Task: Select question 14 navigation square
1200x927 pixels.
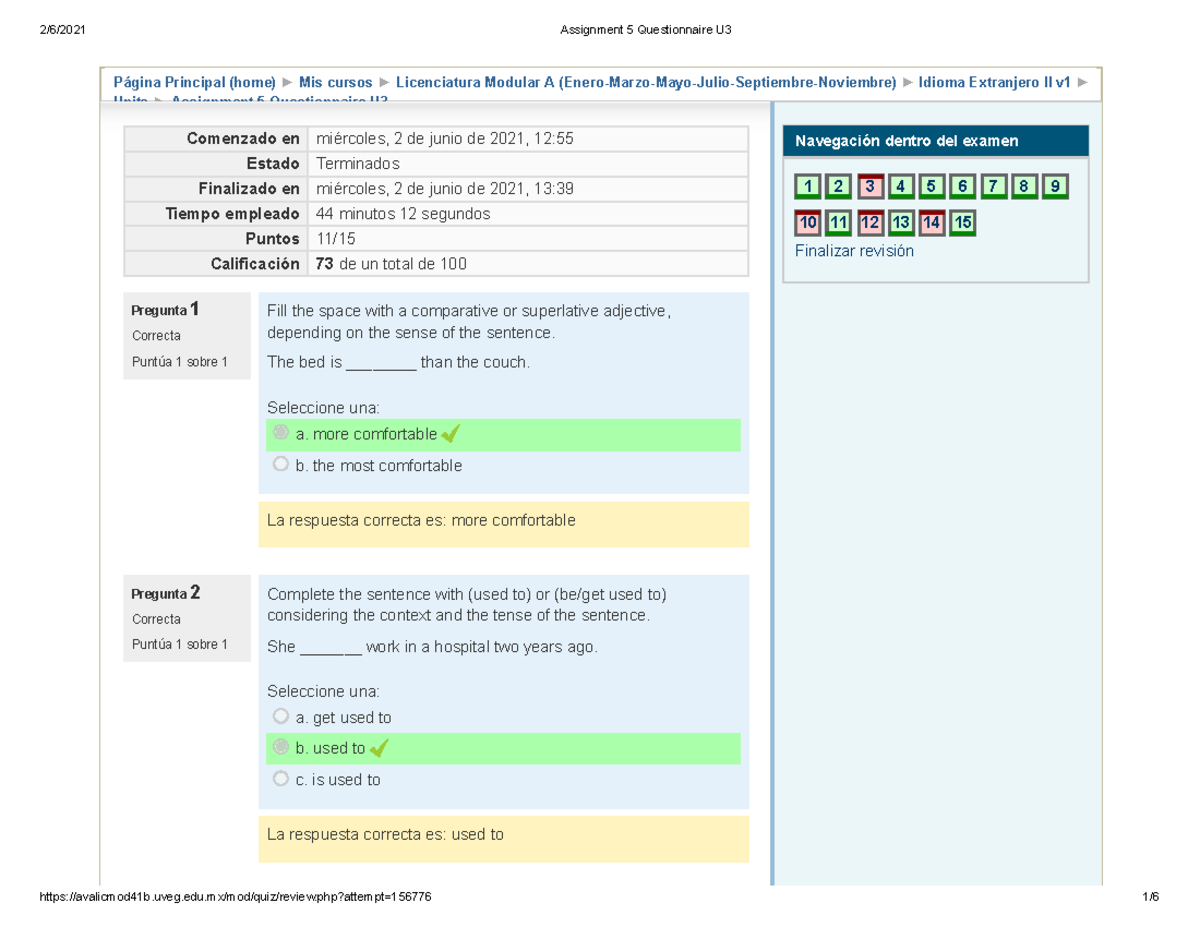Action: pyautogui.click(x=932, y=223)
